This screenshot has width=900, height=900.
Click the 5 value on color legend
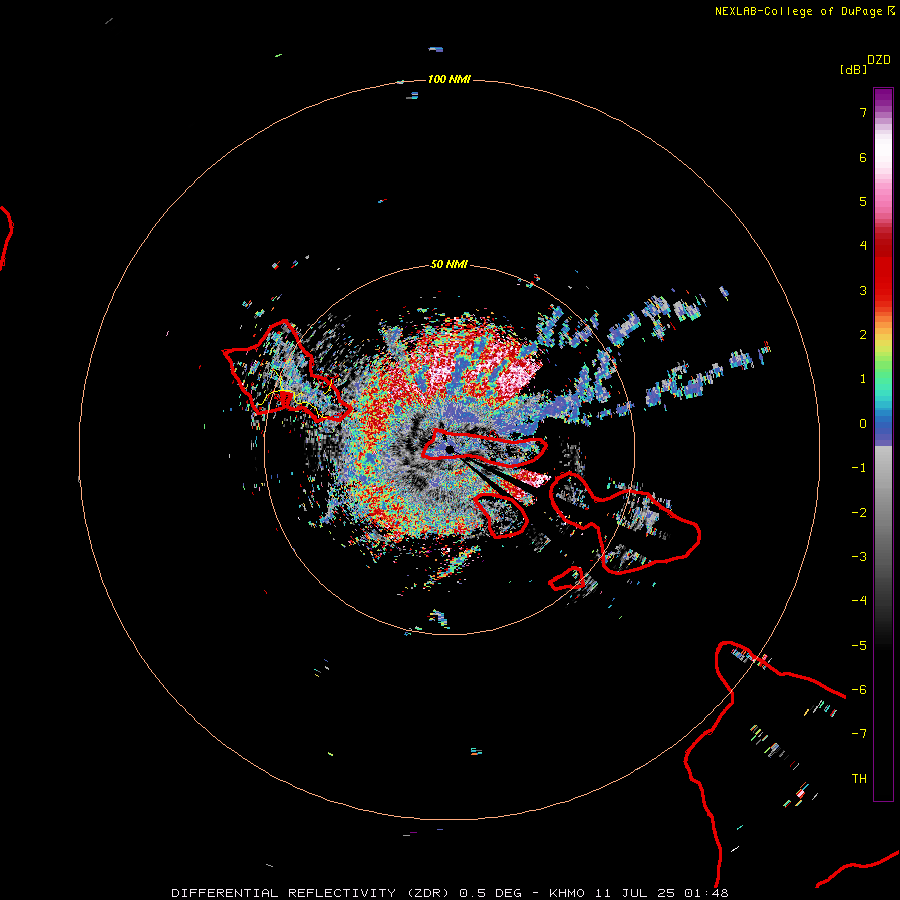click(863, 201)
